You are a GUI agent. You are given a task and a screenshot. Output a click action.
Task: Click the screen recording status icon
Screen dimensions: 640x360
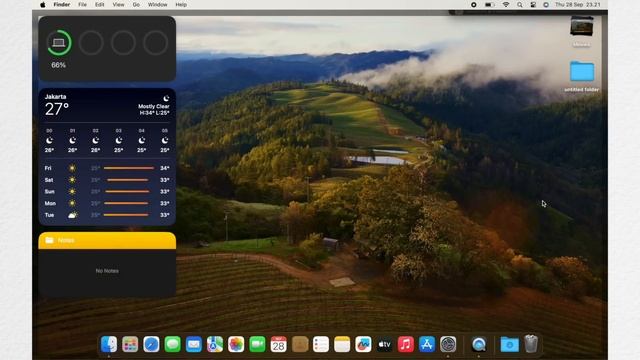[x=473, y=5]
